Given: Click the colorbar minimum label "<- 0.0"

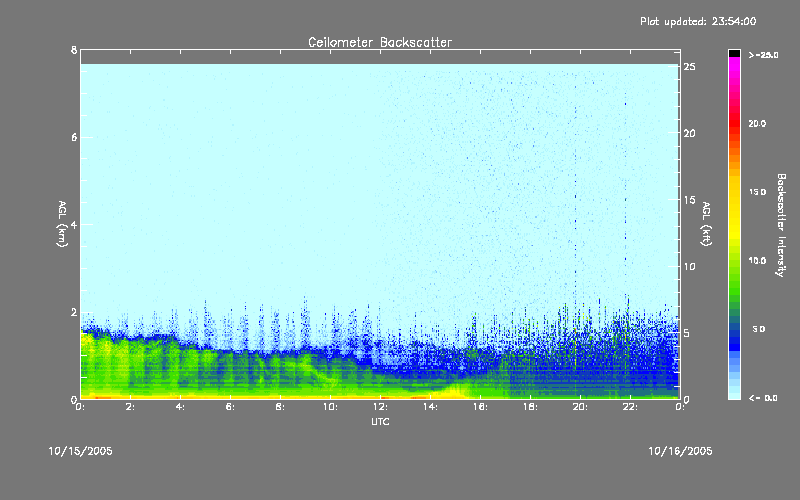Looking at the screenshot, I should (x=763, y=398).
